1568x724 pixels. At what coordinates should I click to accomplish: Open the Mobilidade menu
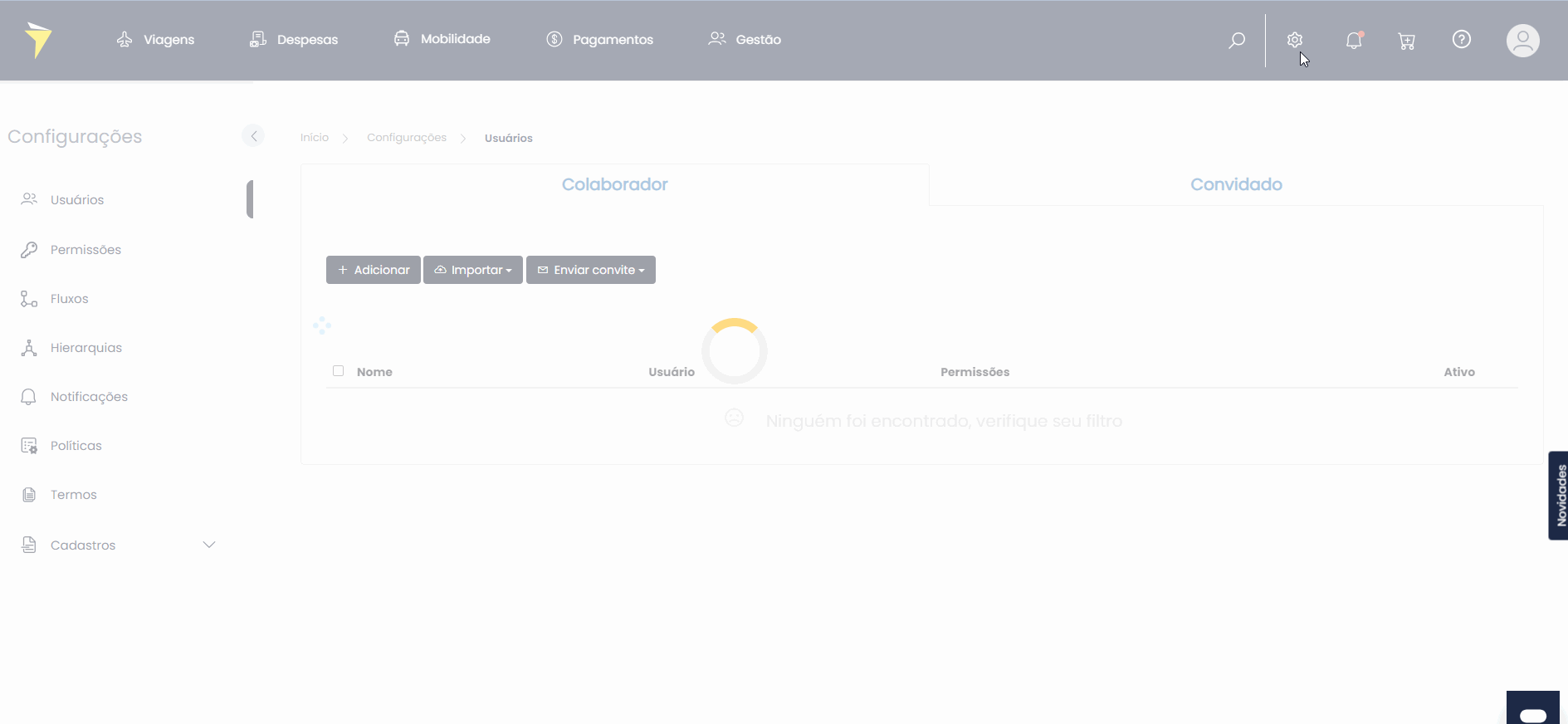tap(442, 39)
